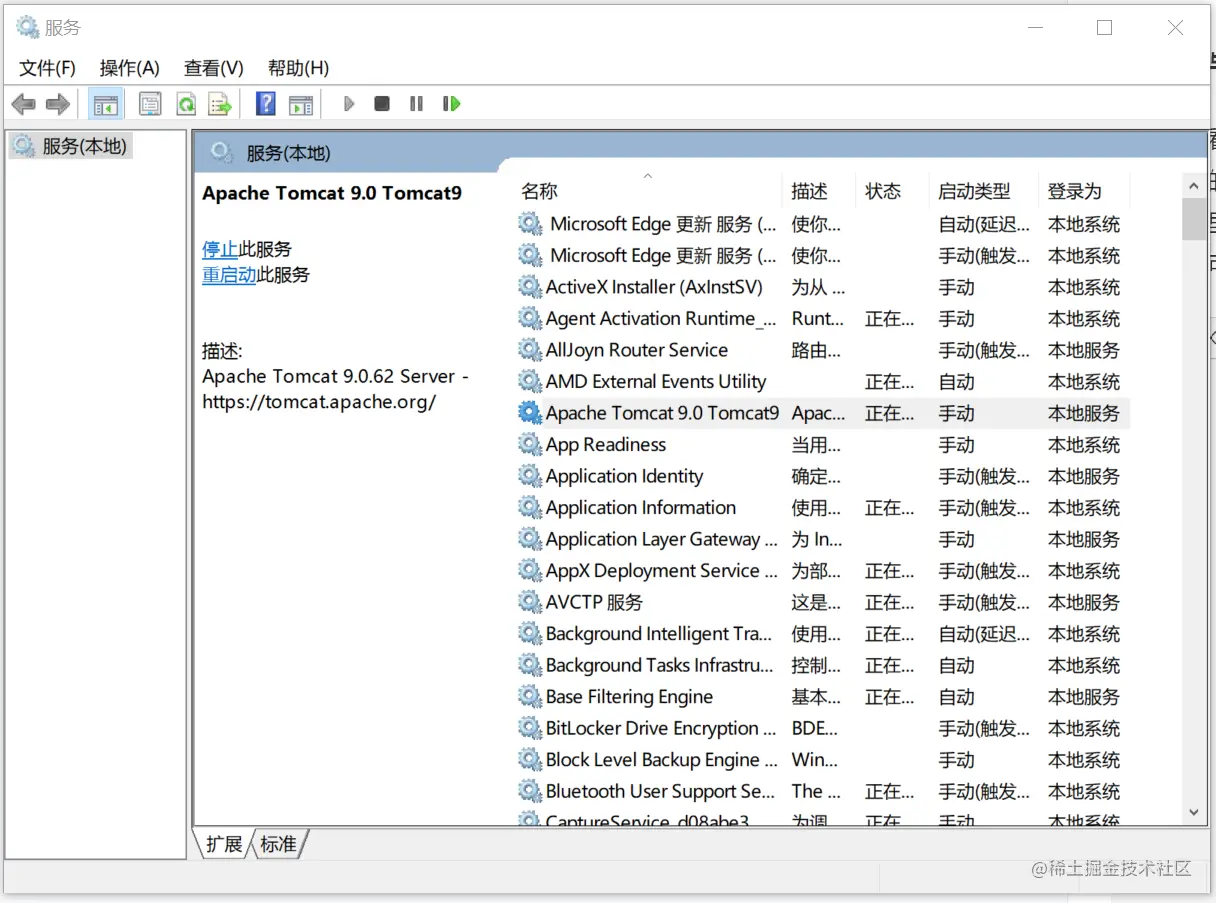Select Block Level Backup Engine service name

(662, 759)
